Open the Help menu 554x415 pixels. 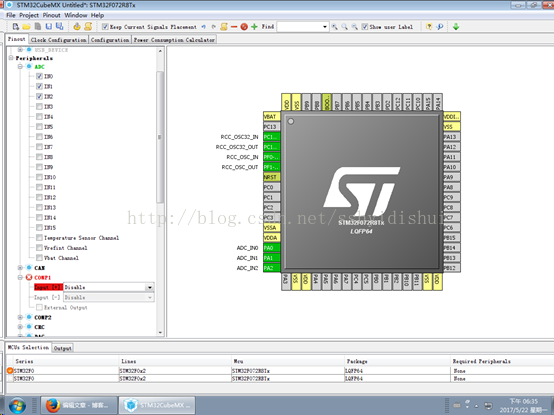pos(97,15)
